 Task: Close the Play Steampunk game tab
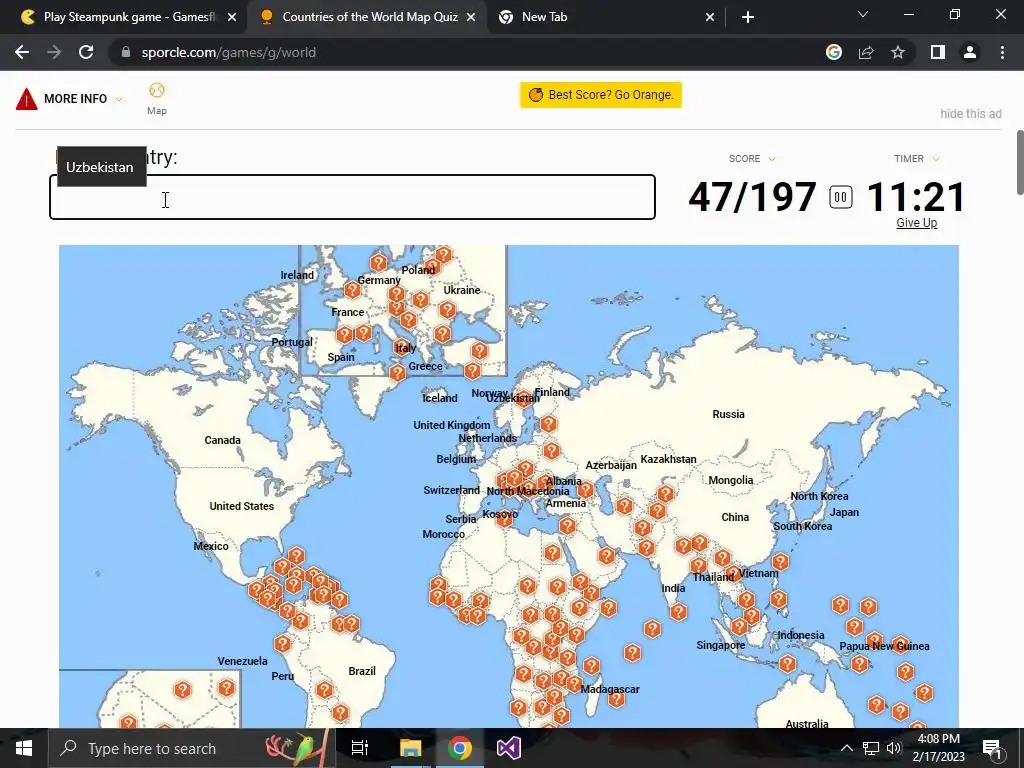tap(232, 18)
